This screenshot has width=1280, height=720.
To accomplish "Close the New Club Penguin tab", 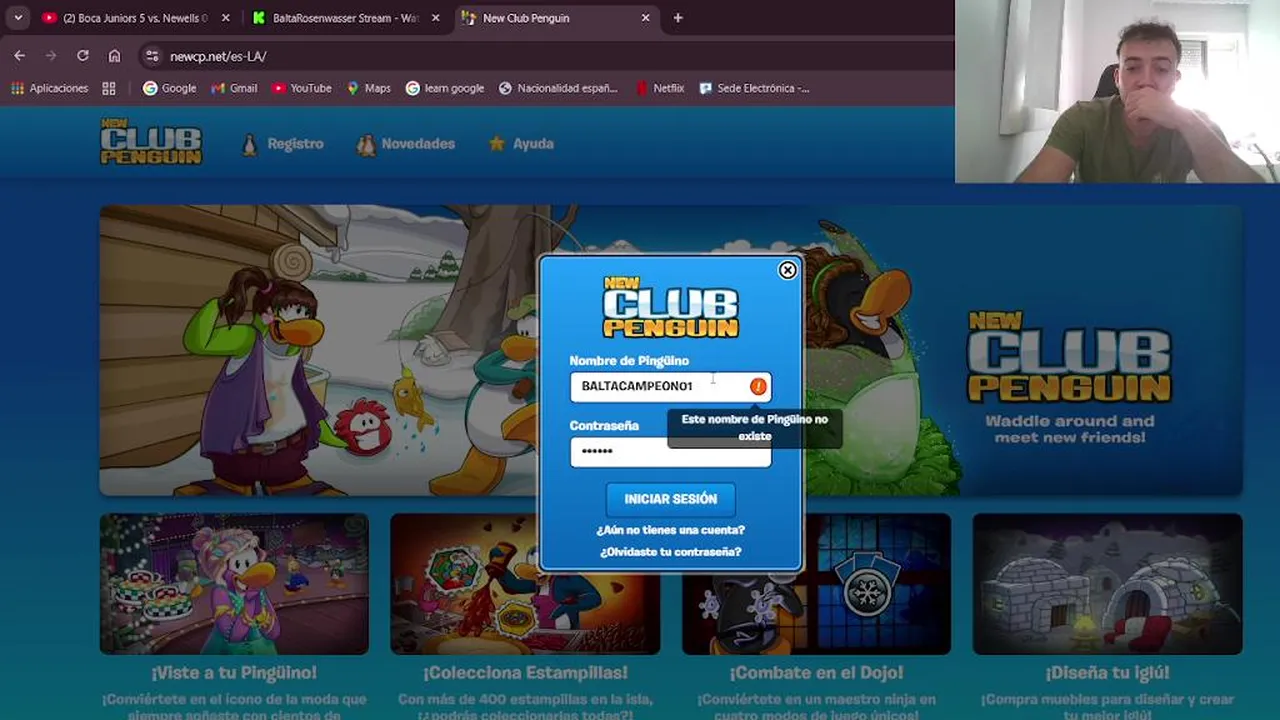I will 645,18.
